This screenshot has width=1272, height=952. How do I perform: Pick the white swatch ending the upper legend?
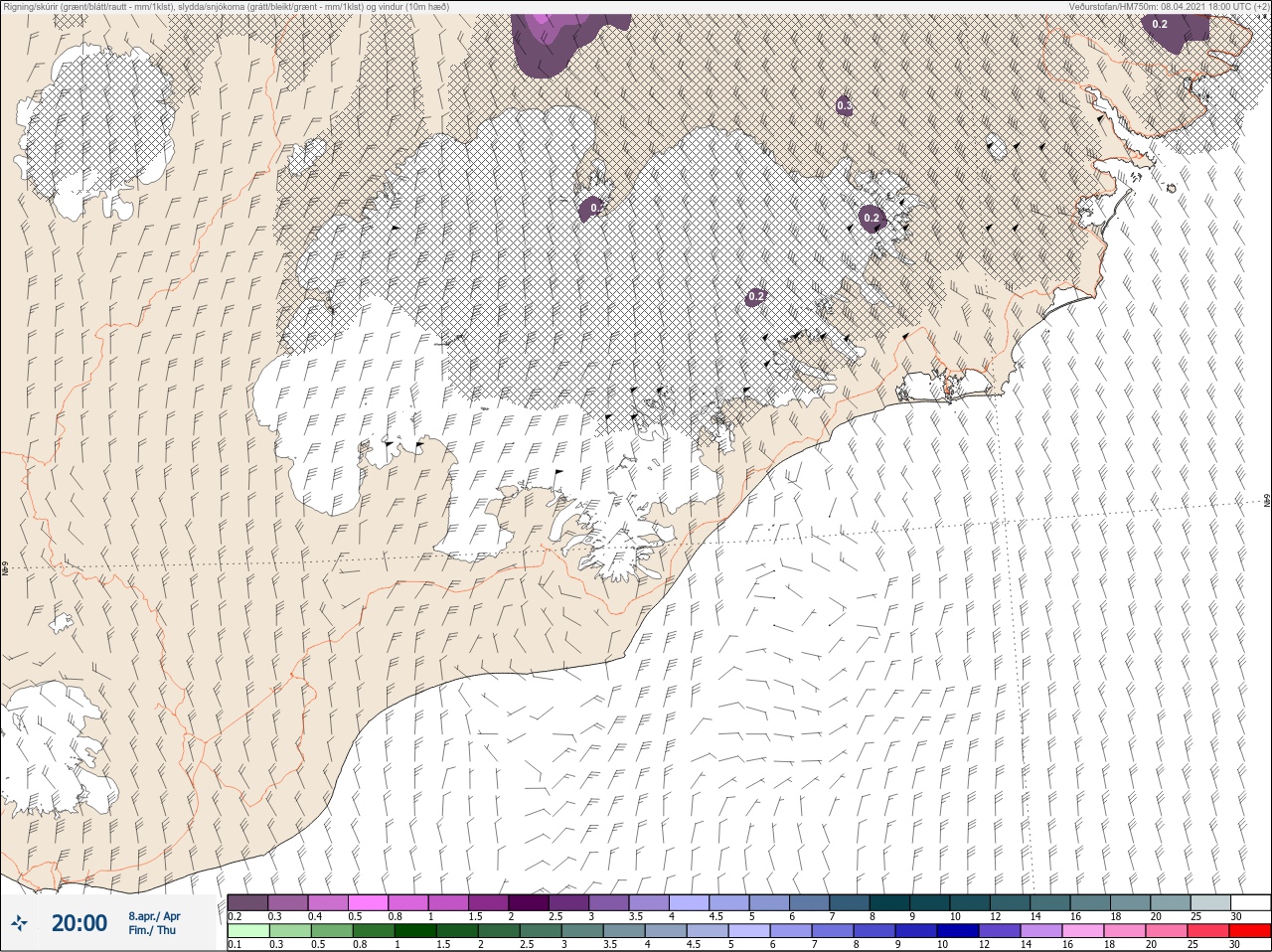[1249, 902]
